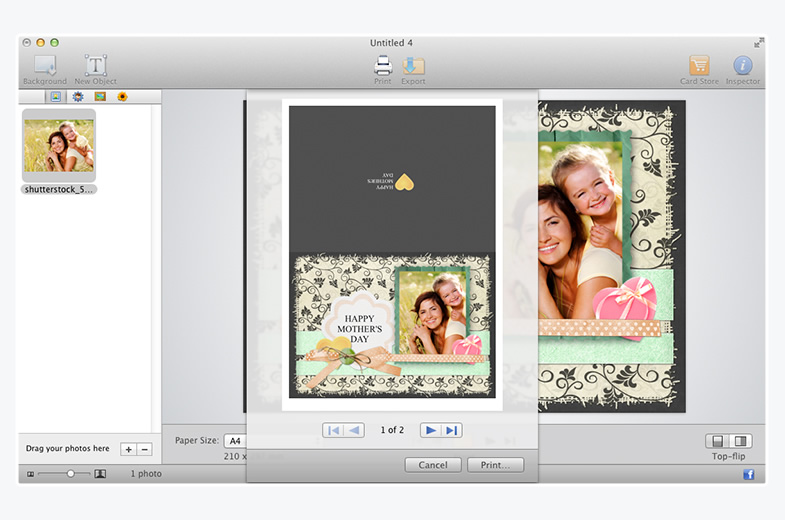Open the sunflower clipart tab

click(122, 97)
